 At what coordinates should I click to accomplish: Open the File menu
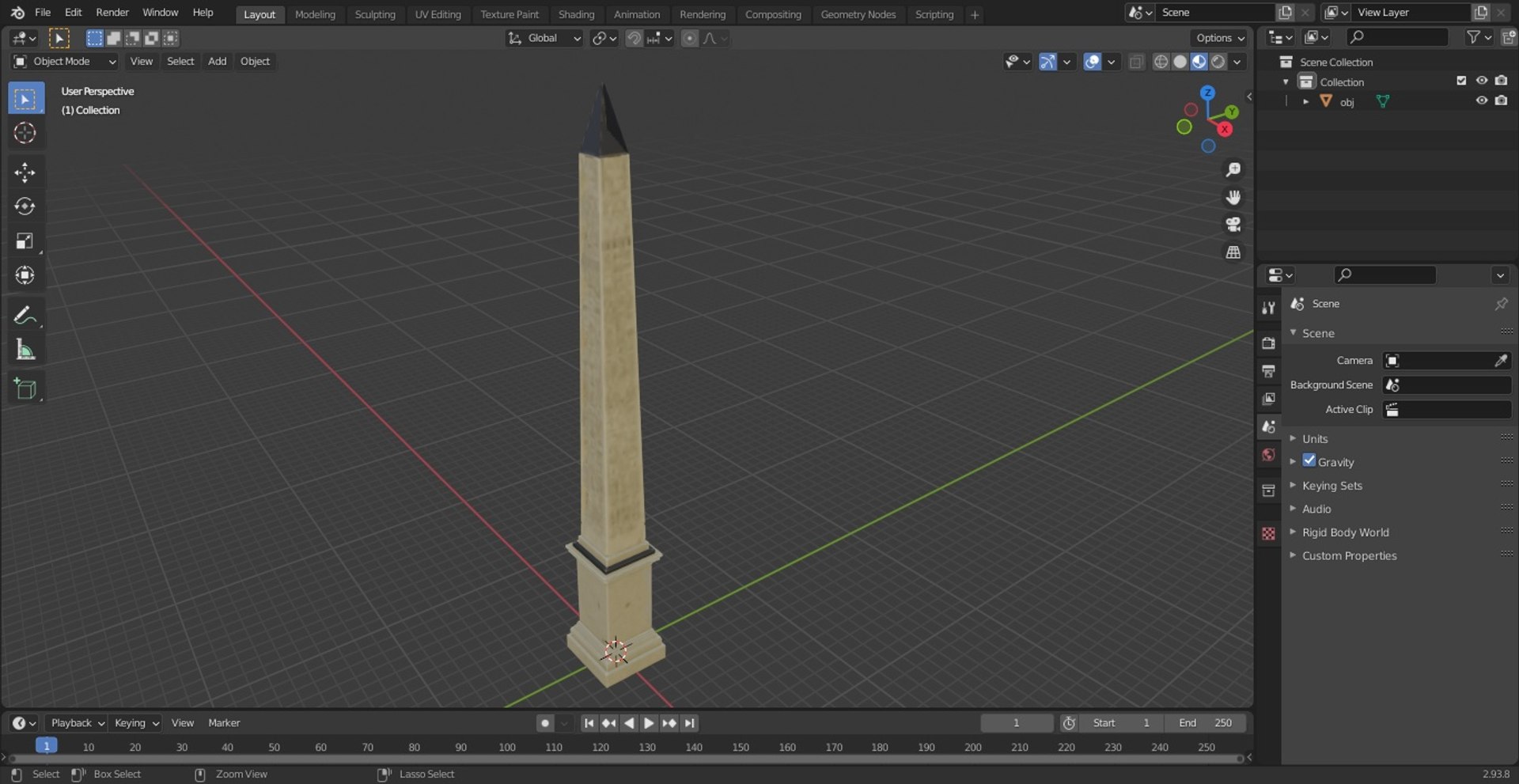coord(43,13)
